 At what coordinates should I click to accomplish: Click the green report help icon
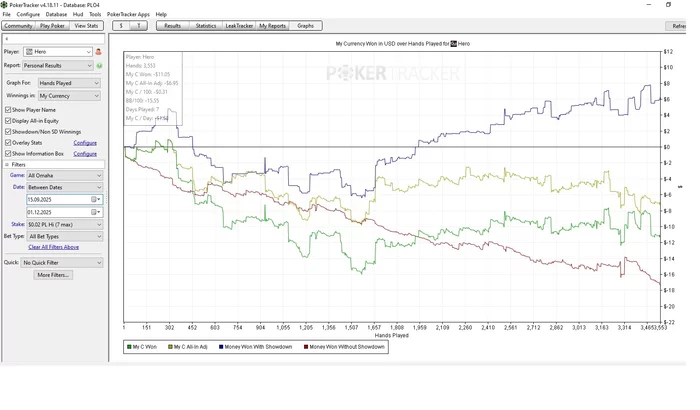click(99, 66)
